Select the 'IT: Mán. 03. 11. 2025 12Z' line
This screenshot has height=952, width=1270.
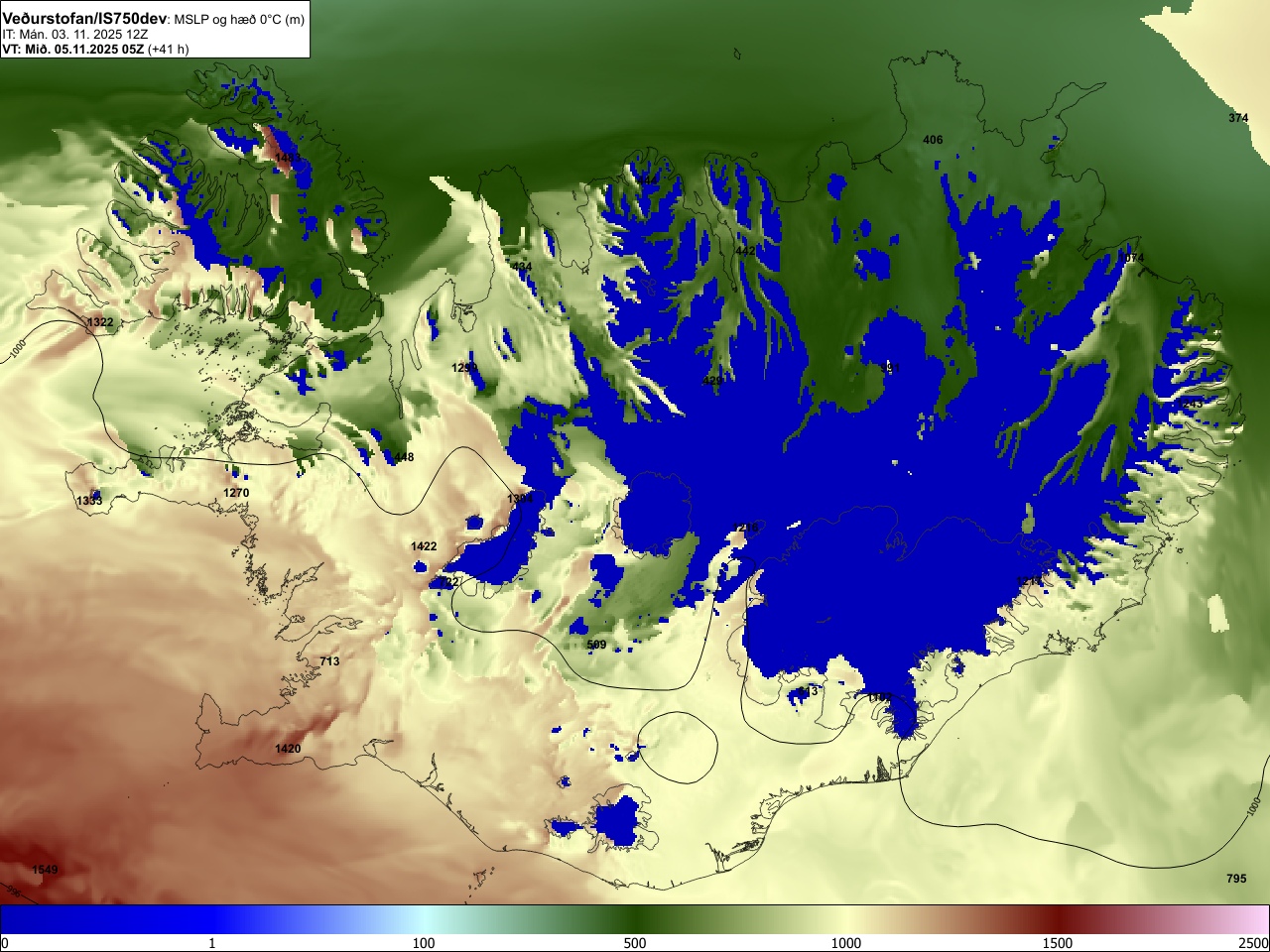click(x=75, y=35)
